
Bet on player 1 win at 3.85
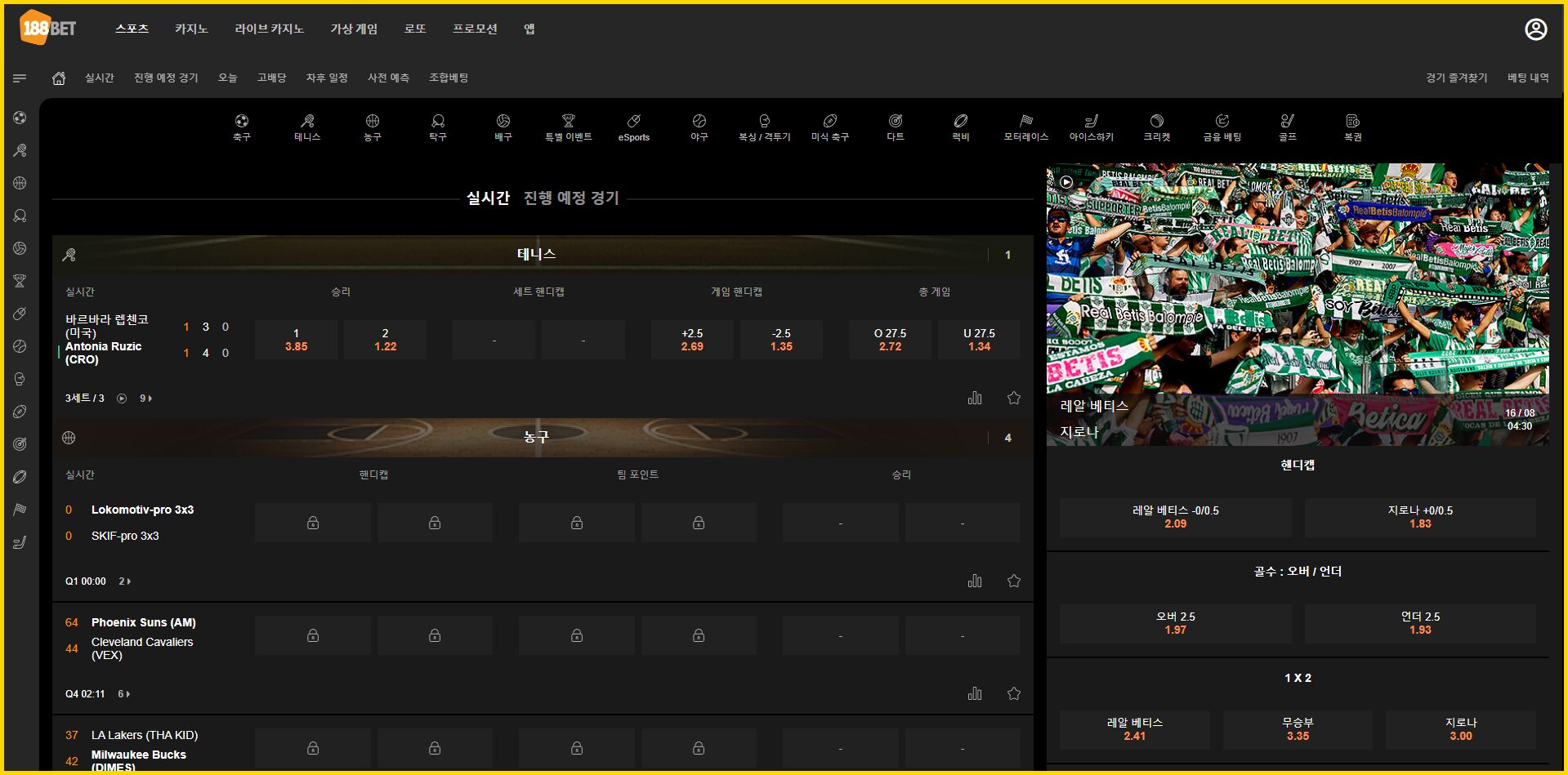(296, 340)
